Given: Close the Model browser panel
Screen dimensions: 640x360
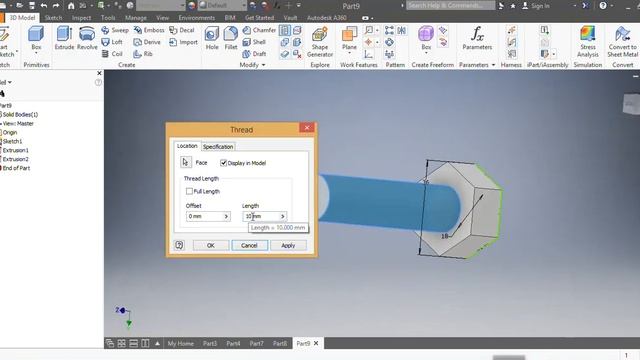Looking at the screenshot, I should (99, 73).
